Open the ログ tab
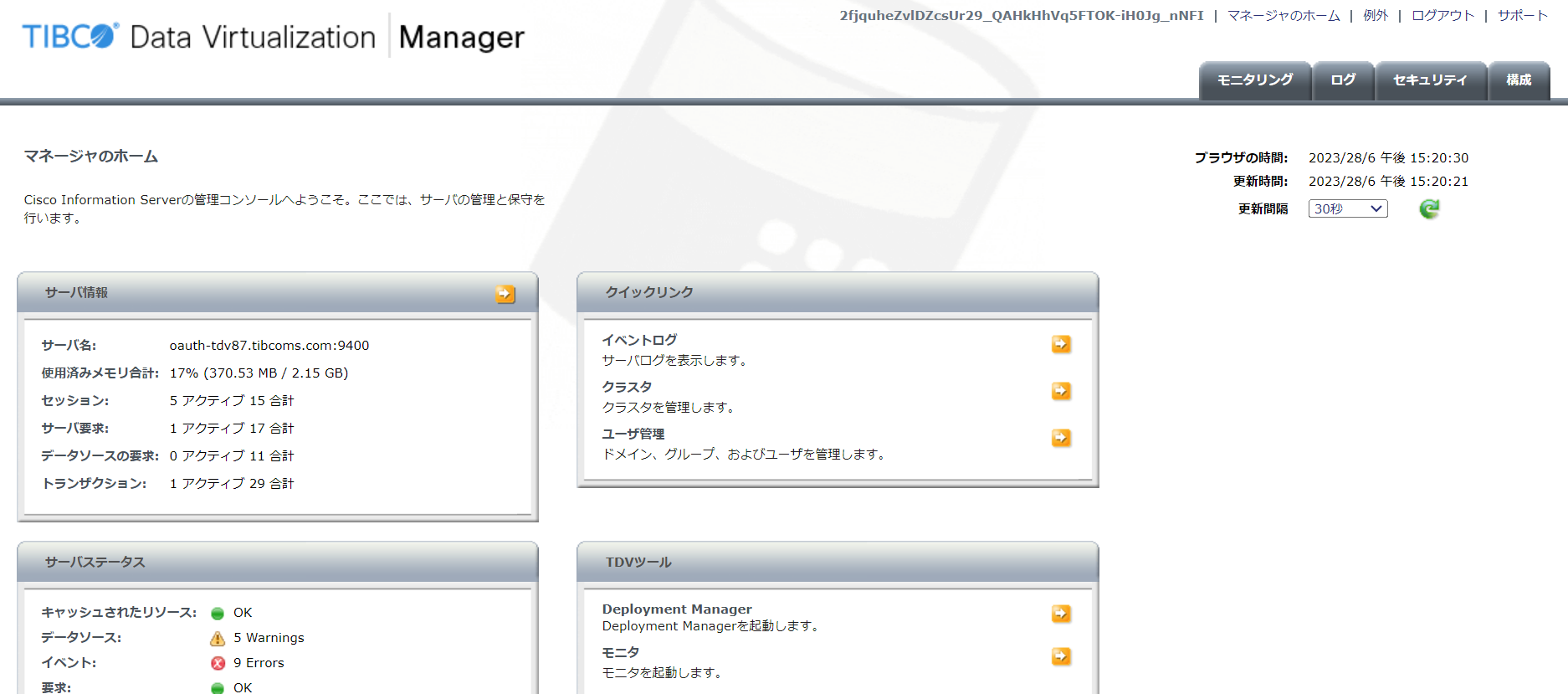This screenshot has height=694, width=1568. coord(1343,80)
